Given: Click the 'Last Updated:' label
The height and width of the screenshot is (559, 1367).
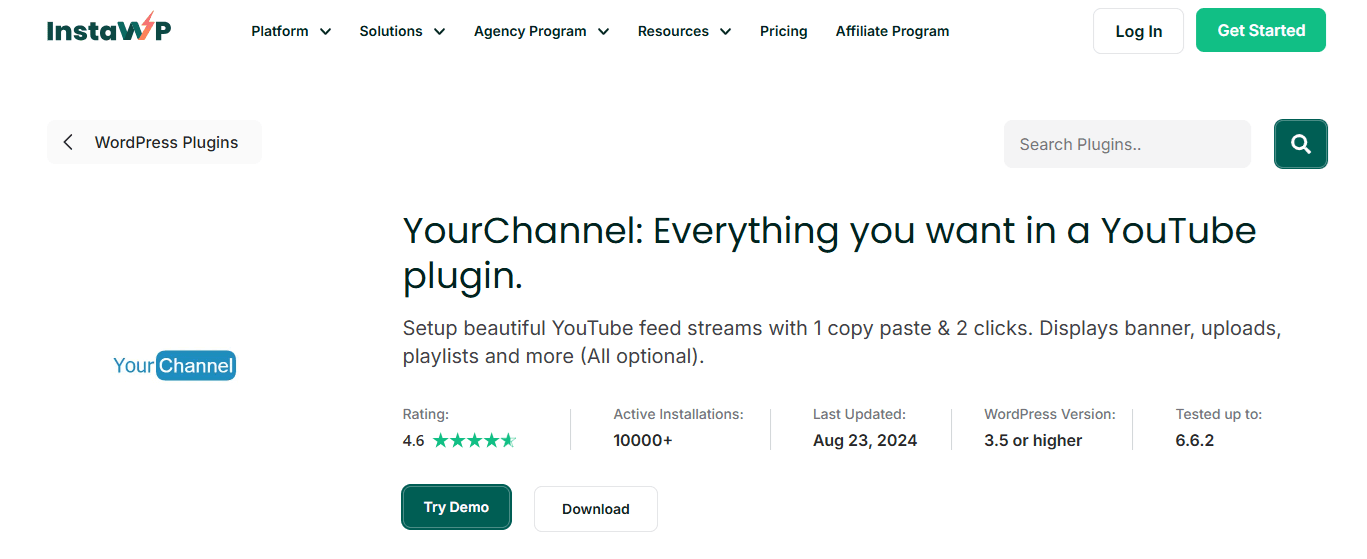Looking at the screenshot, I should pyautogui.click(x=859, y=414).
